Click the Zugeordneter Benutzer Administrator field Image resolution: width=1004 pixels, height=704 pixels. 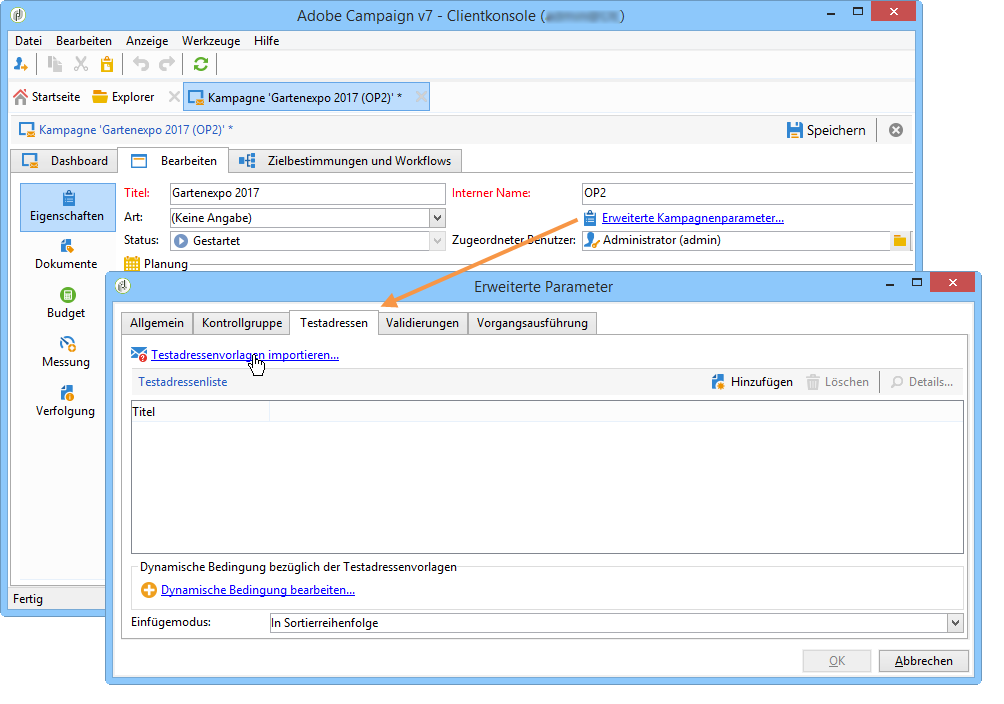[x=736, y=240]
